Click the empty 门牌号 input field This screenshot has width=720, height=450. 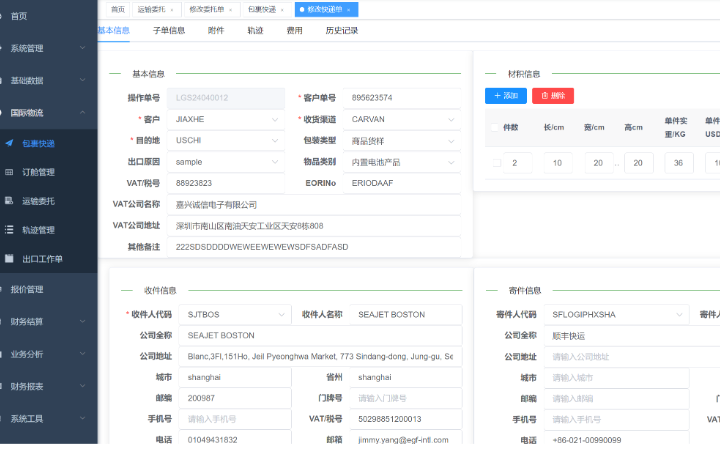(x=406, y=398)
